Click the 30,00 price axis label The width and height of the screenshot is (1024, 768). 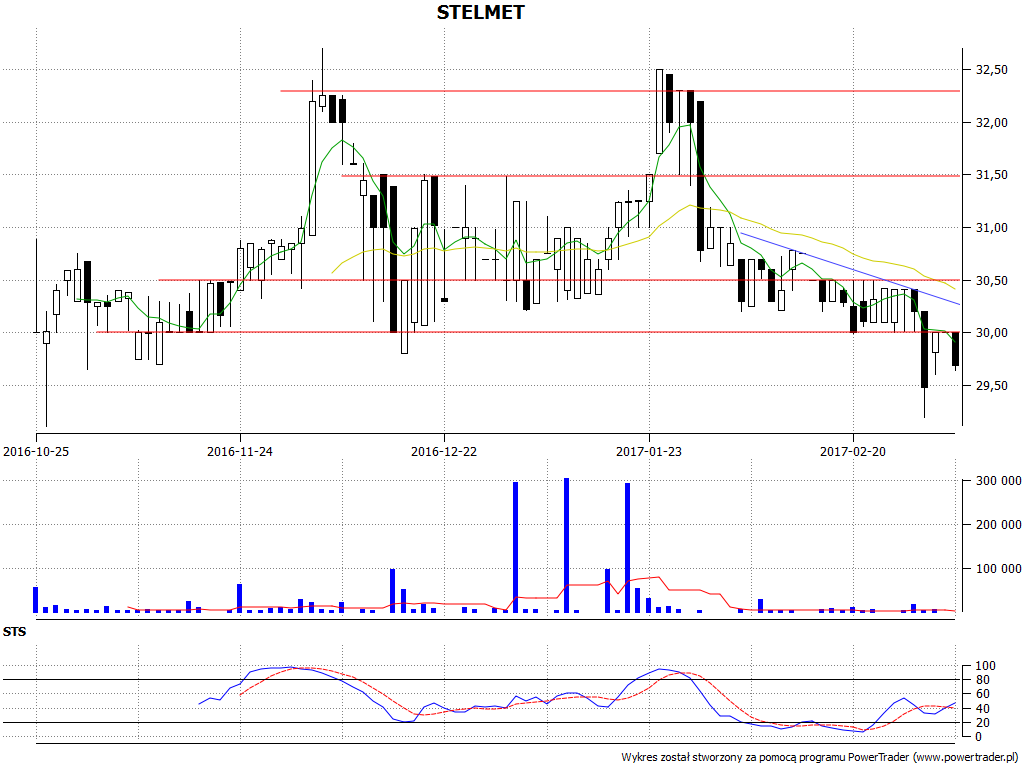pos(991,333)
